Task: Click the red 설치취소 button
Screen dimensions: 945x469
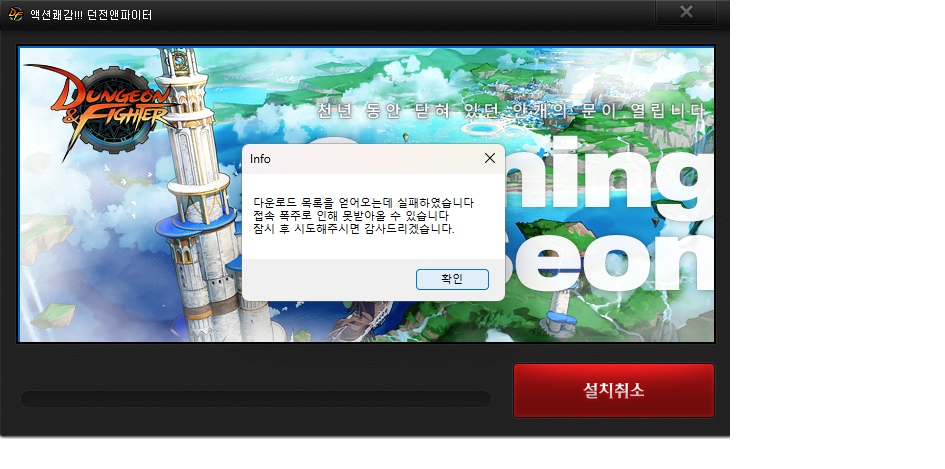Action: point(614,390)
